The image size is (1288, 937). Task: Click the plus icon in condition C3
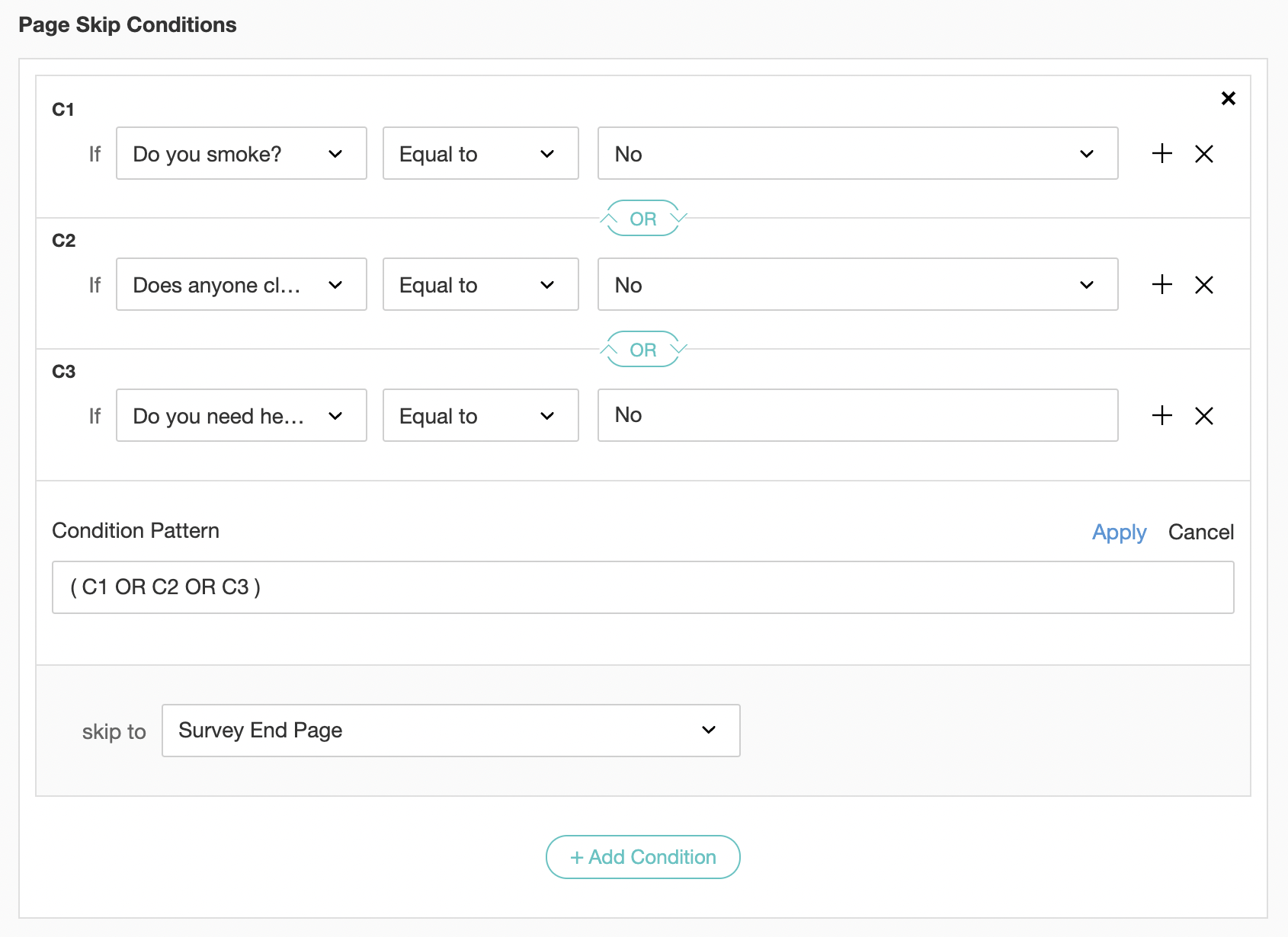click(x=1161, y=415)
